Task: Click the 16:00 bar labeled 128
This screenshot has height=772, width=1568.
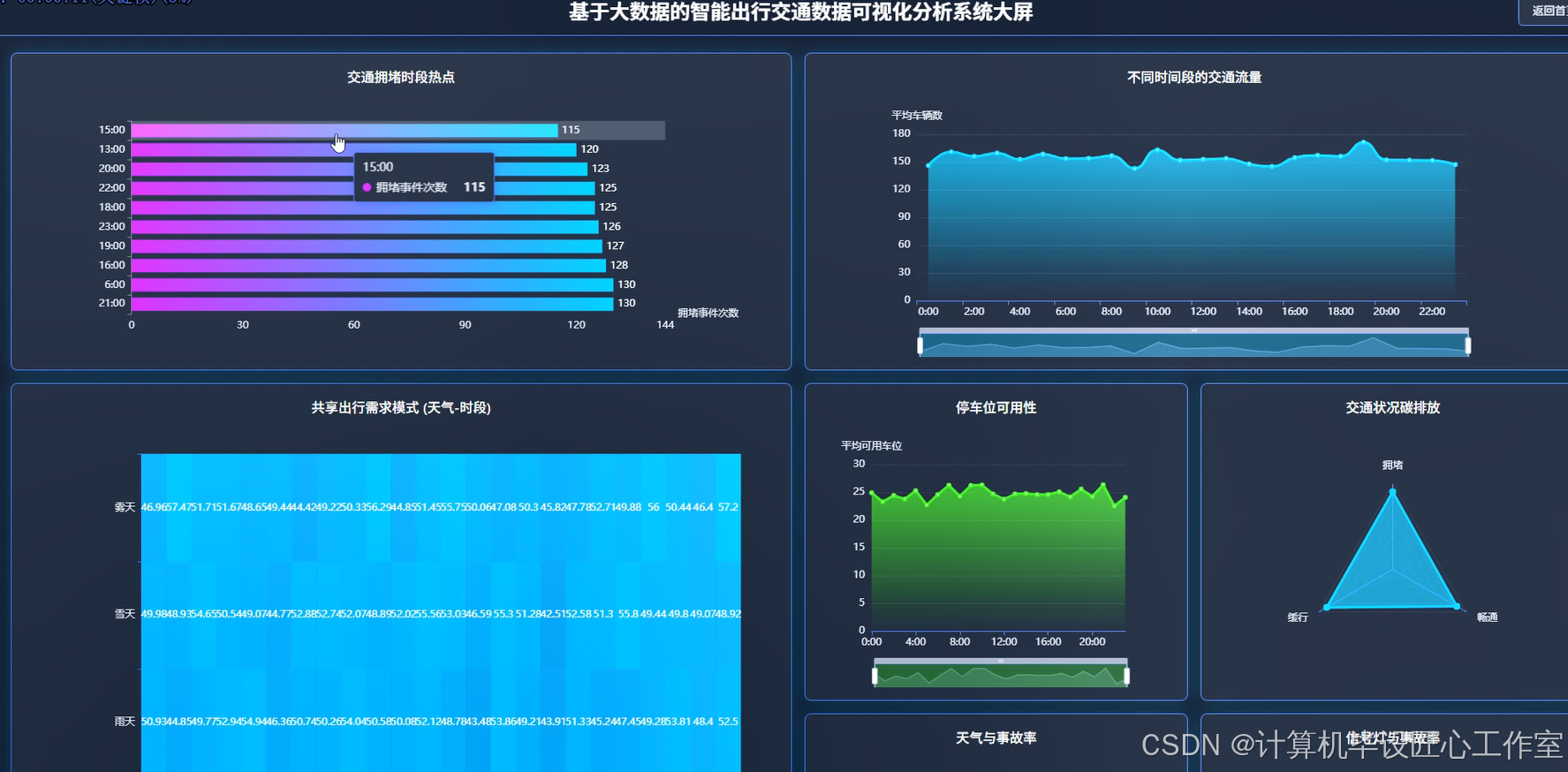Action: pos(368,266)
